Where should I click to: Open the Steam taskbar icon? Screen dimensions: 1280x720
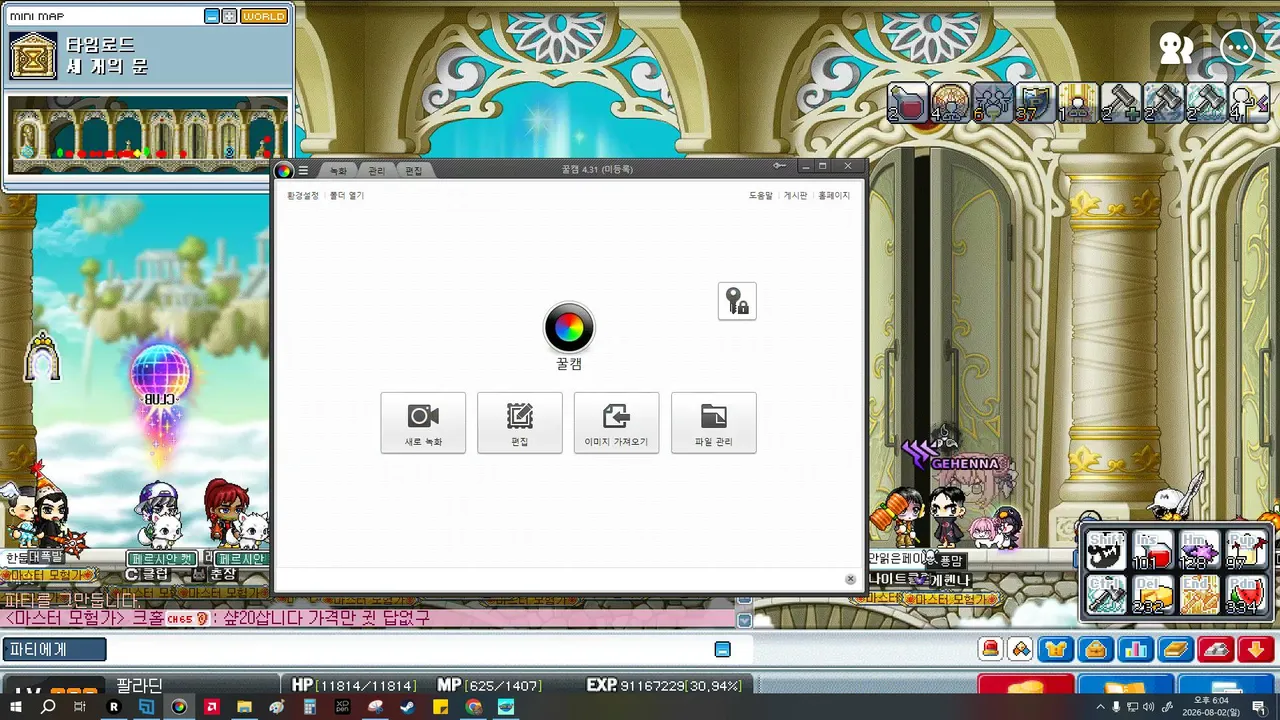(407, 707)
